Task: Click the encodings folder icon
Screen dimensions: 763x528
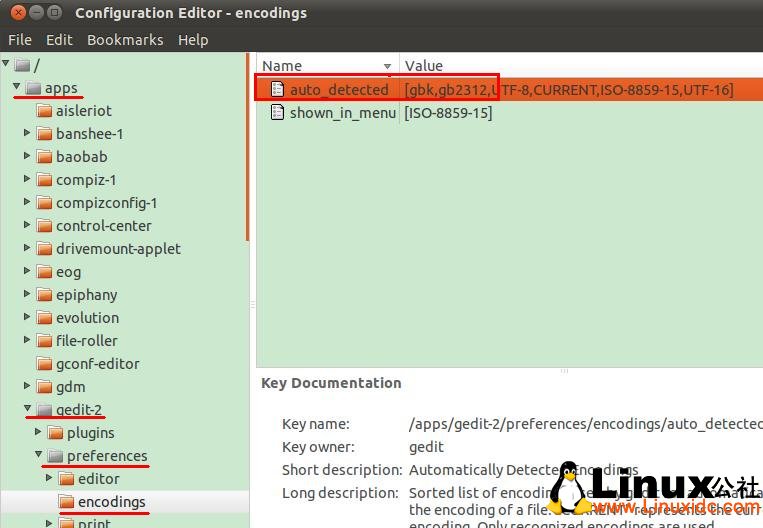Action: [x=66, y=502]
